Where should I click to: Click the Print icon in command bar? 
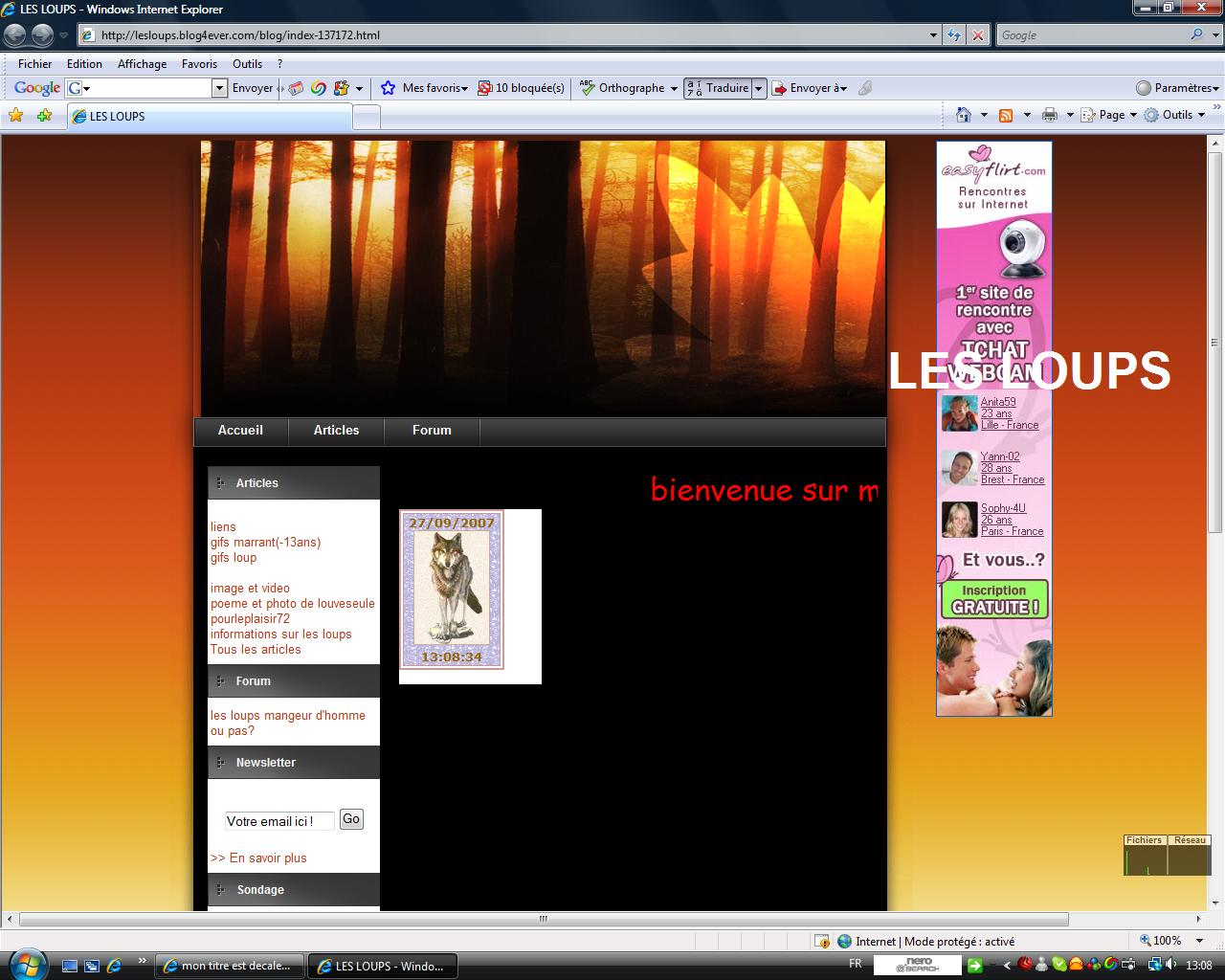(x=1050, y=115)
